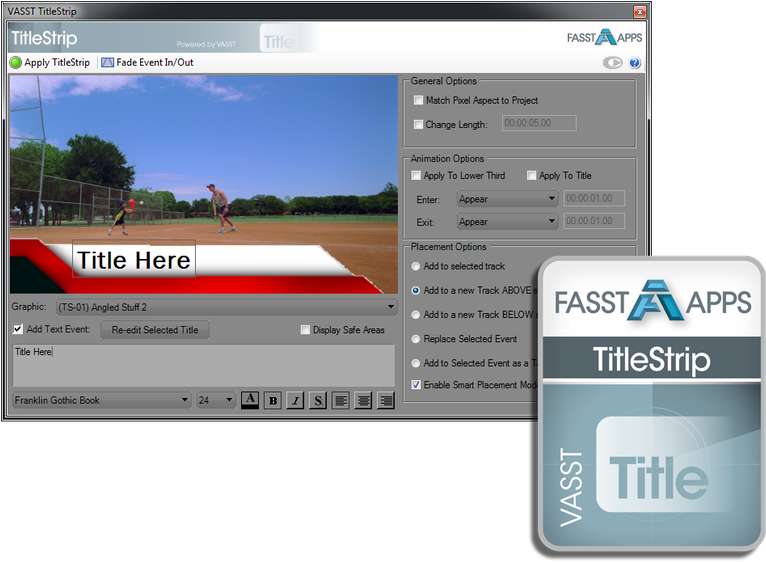
Task: Click the green Apply TitleStrip button
Action: pyautogui.click(x=50, y=63)
